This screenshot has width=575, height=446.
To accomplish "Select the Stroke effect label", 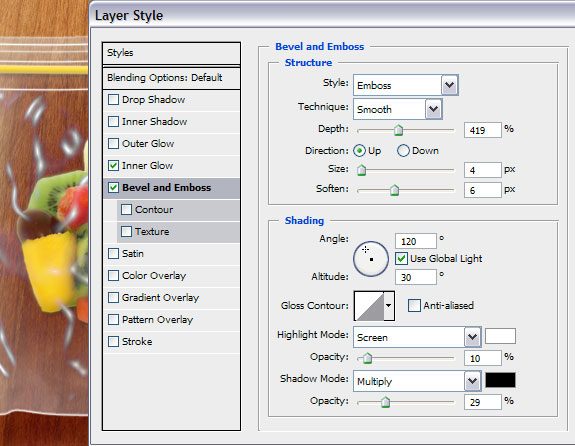I will 137,341.
